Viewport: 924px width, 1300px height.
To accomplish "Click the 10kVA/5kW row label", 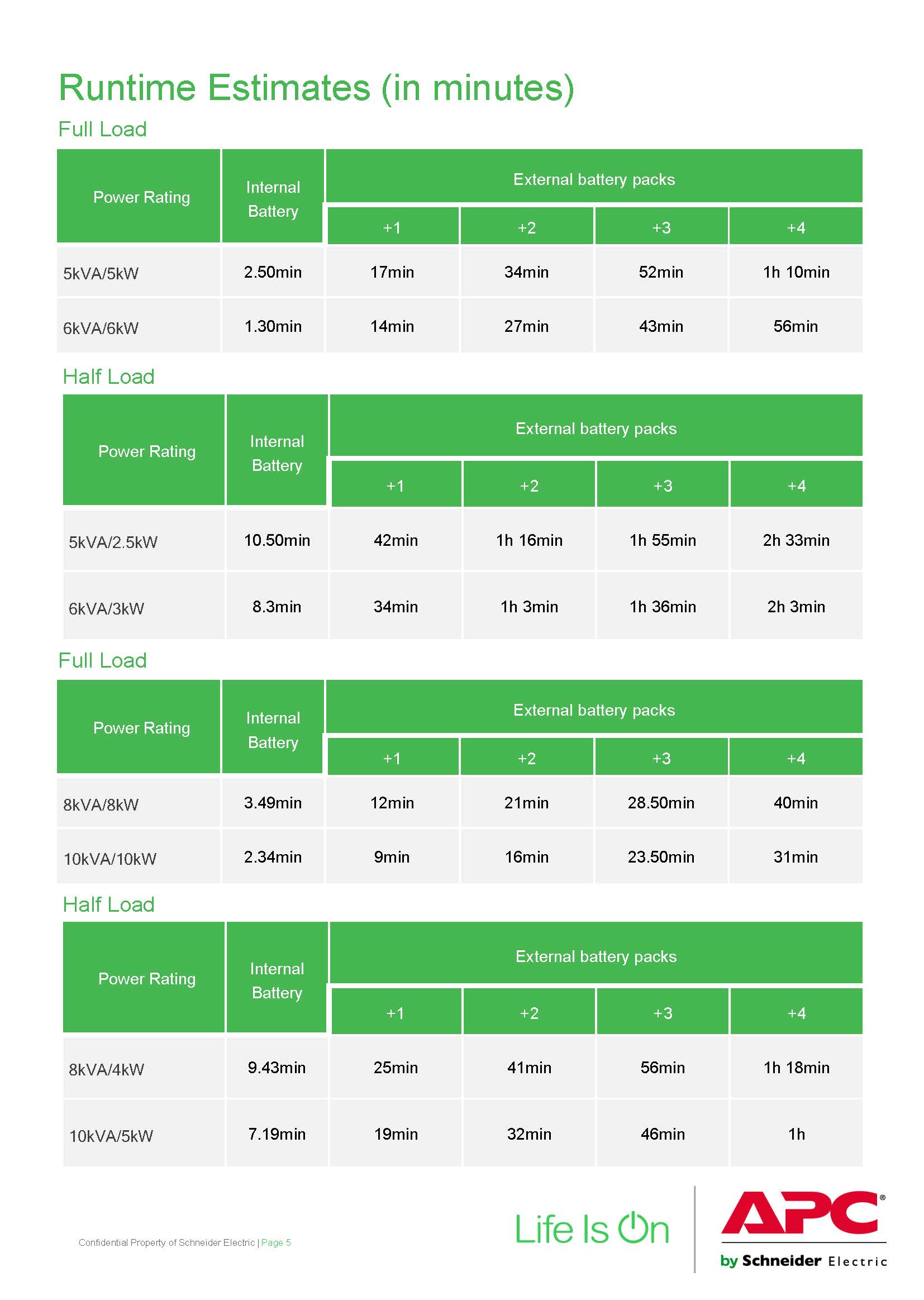I will pos(111,1136).
